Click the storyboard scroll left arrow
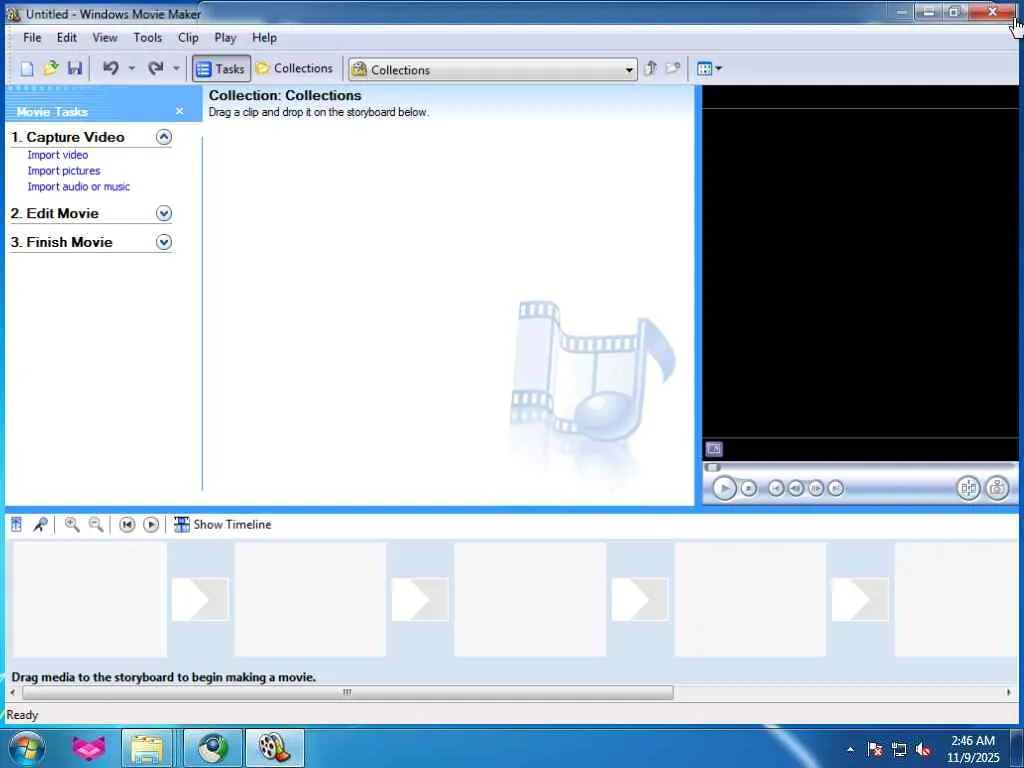This screenshot has width=1024, height=768. (13, 692)
